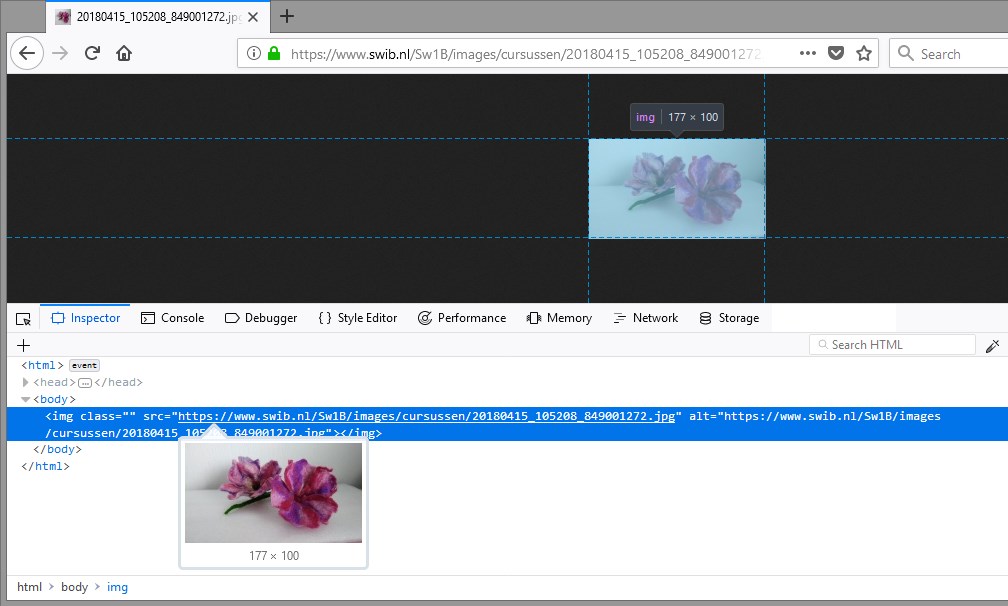The width and height of the screenshot is (1008, 606).
Task: Click the Search HTML field
Action: click(892, 344)
